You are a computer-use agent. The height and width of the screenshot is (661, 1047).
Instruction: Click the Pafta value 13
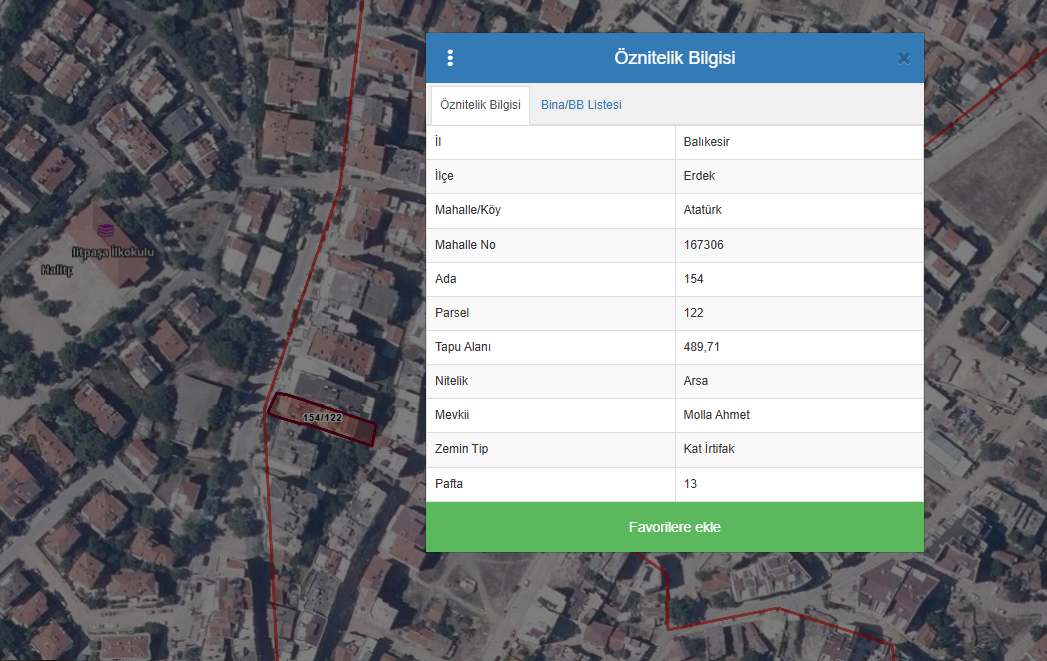[690, 484]
